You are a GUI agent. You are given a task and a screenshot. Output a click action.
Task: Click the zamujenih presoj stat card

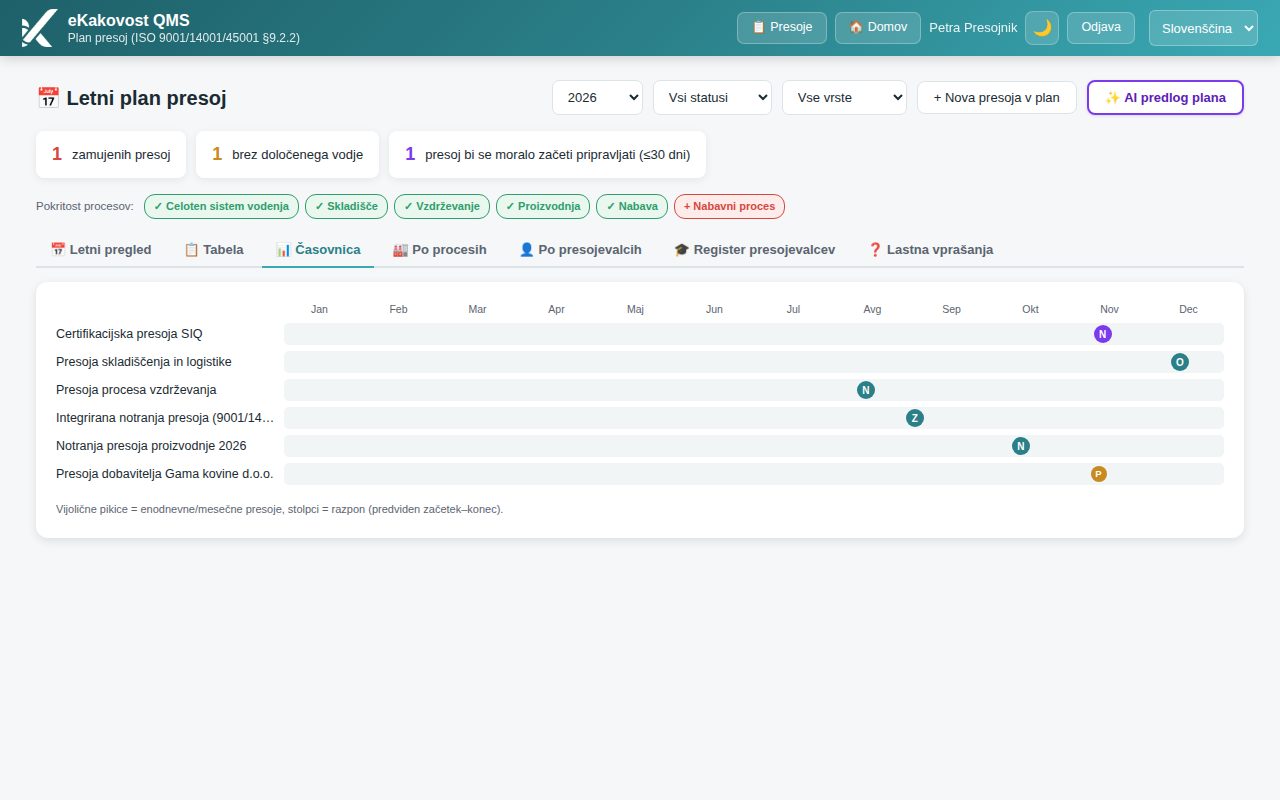tap(111, 154)
